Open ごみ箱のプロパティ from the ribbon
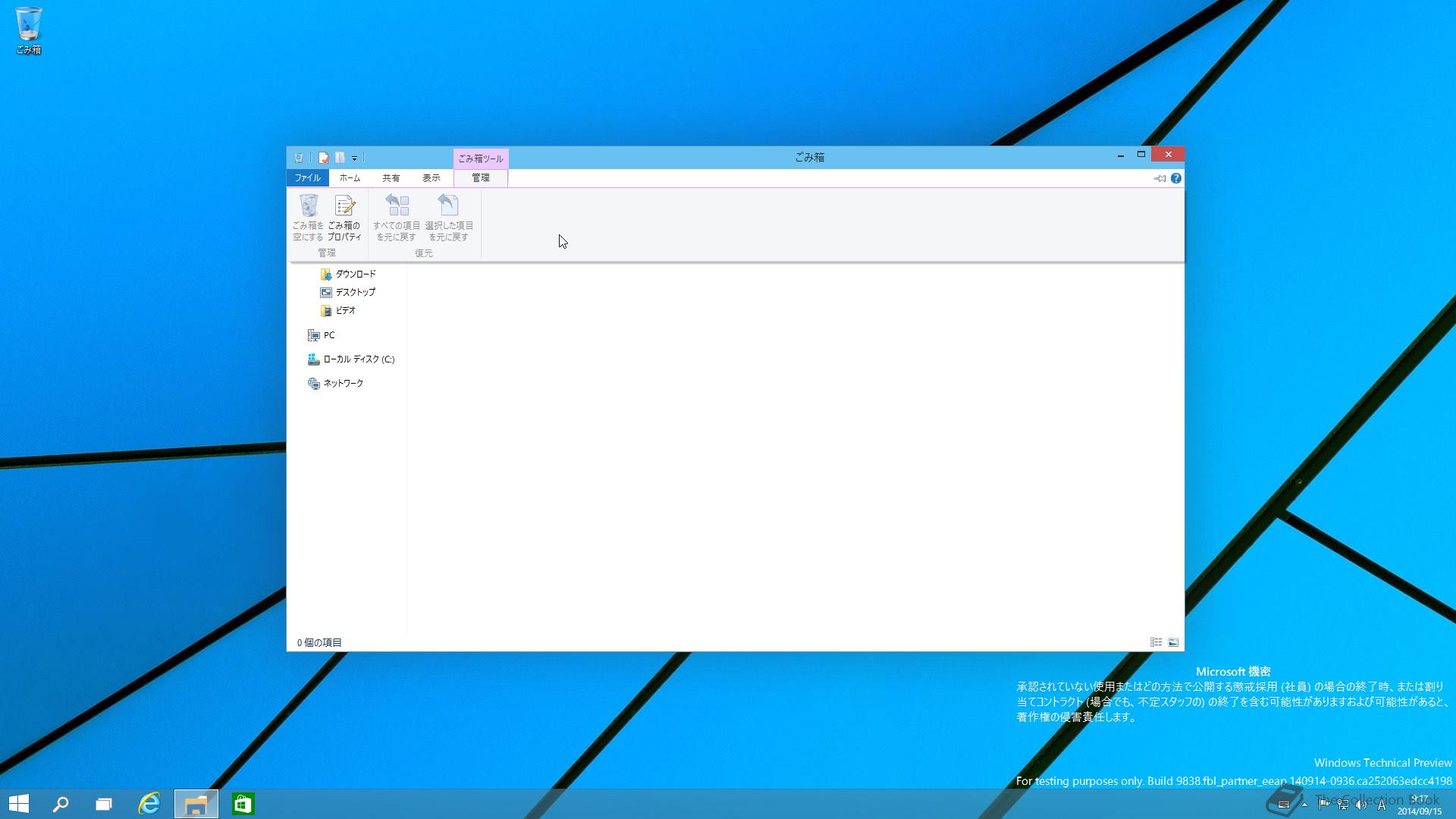This screenshot has height=819, width=1456. point(344,218)
